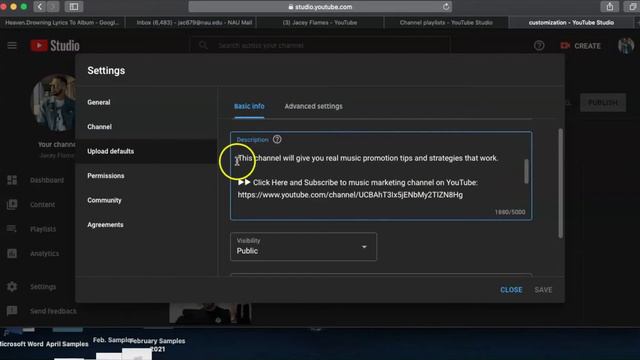Click the Settings gear in sidebar
640x360 pixels.
point(12,287)
